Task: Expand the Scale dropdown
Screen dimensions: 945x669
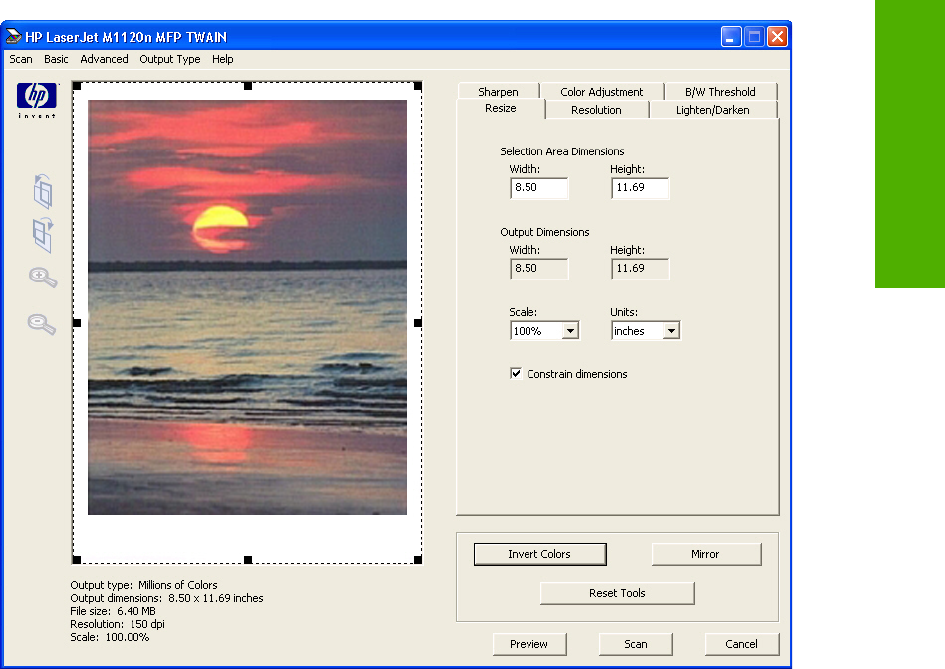Action: [570, 331]
